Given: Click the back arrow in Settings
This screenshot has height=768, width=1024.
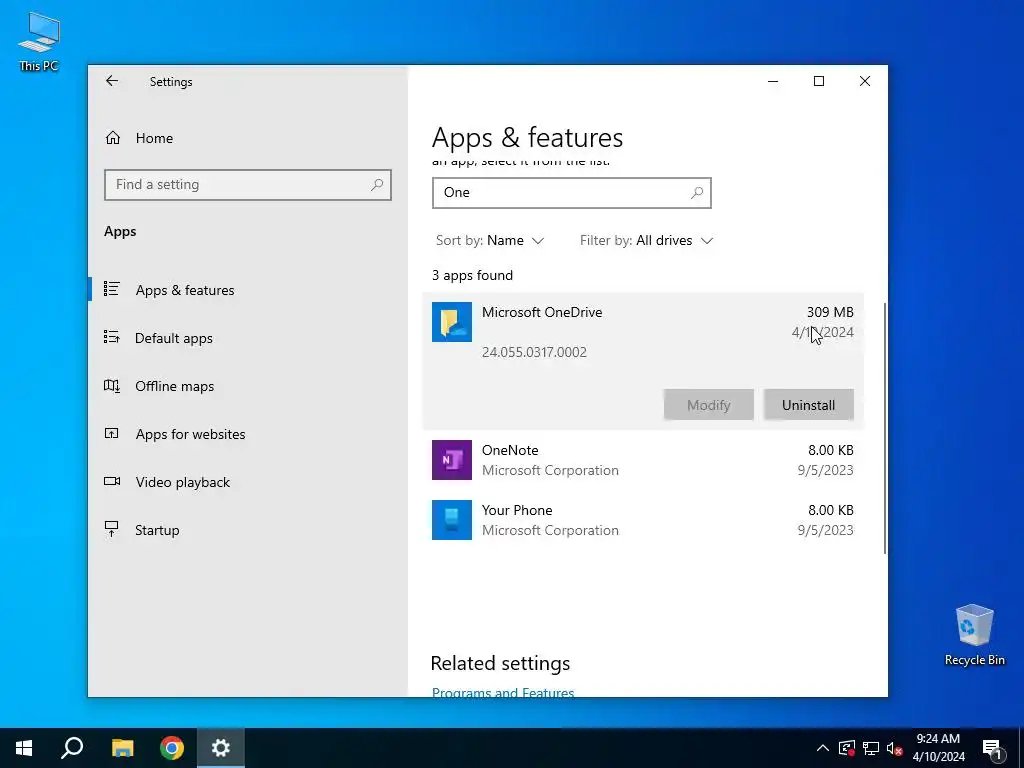Looking at the screenshot, I should click(x=112, y=81).
